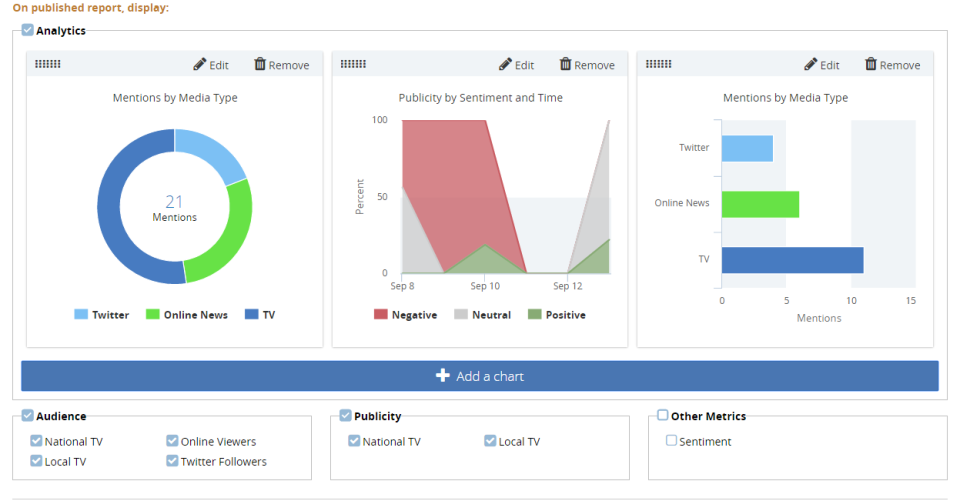Click the drag handle on the donut chart panel
This screenshot has width=960, height=501.
pos(48,65)
